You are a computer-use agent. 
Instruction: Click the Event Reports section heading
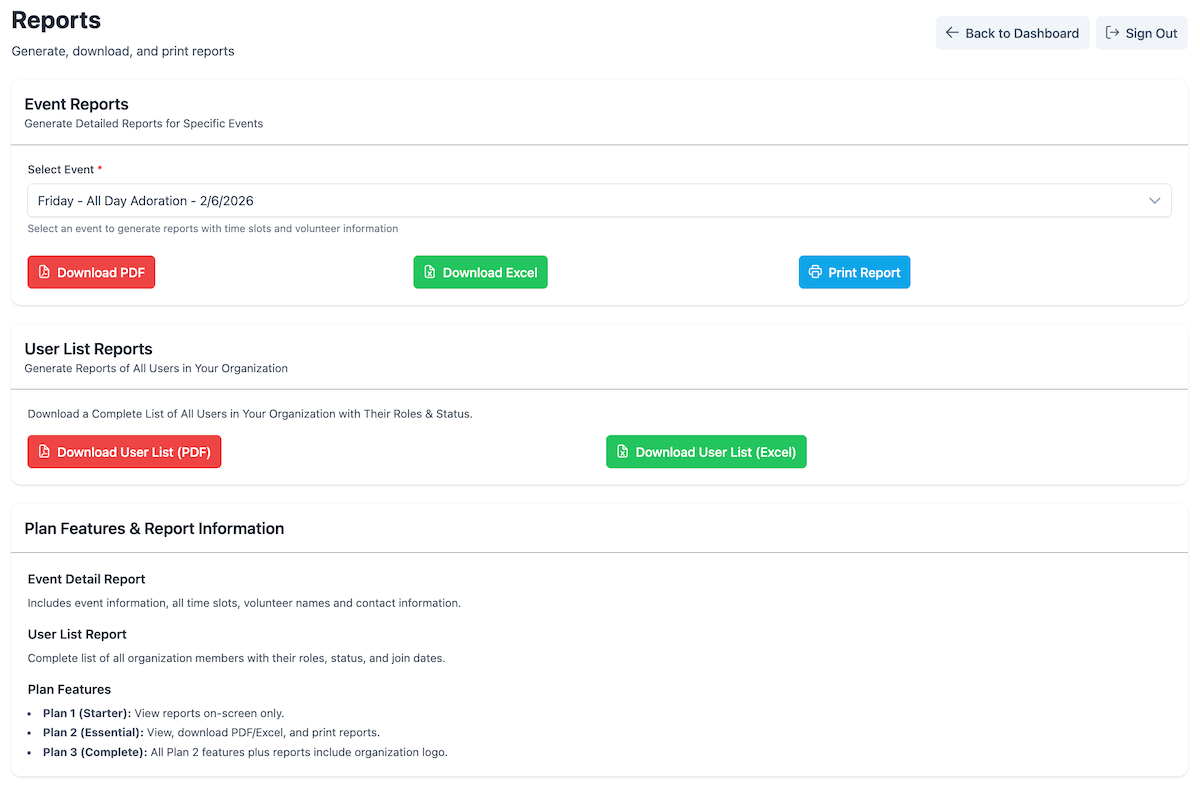pyautogui.click(x=76, y=104)
